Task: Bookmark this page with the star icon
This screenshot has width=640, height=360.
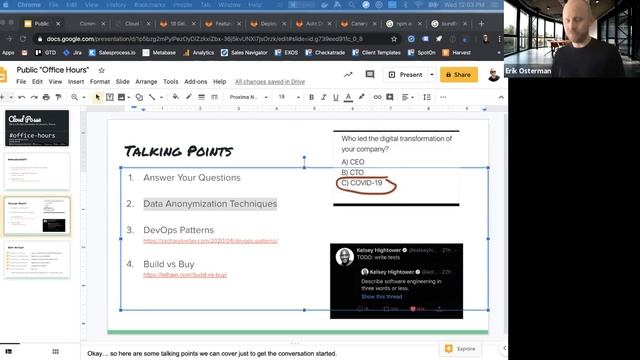Action: (394, 39)
